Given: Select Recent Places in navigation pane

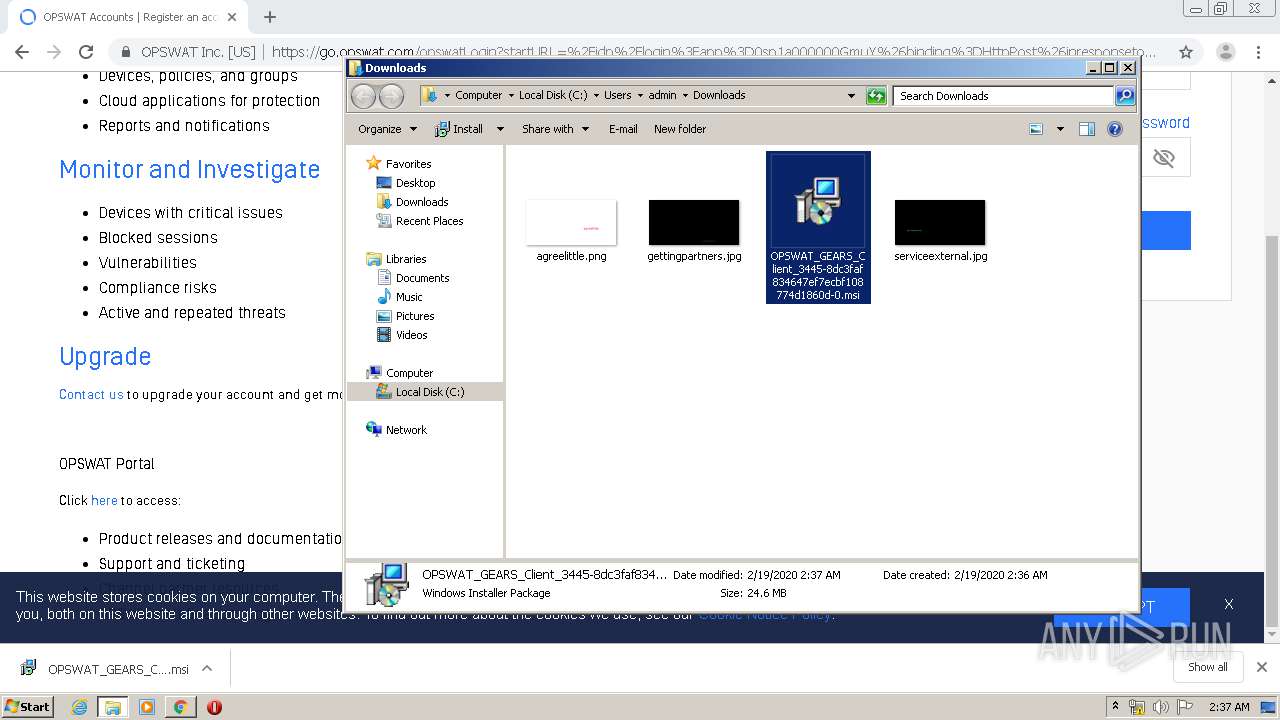Looking at the screenshot, I should (x=420, y=221).
